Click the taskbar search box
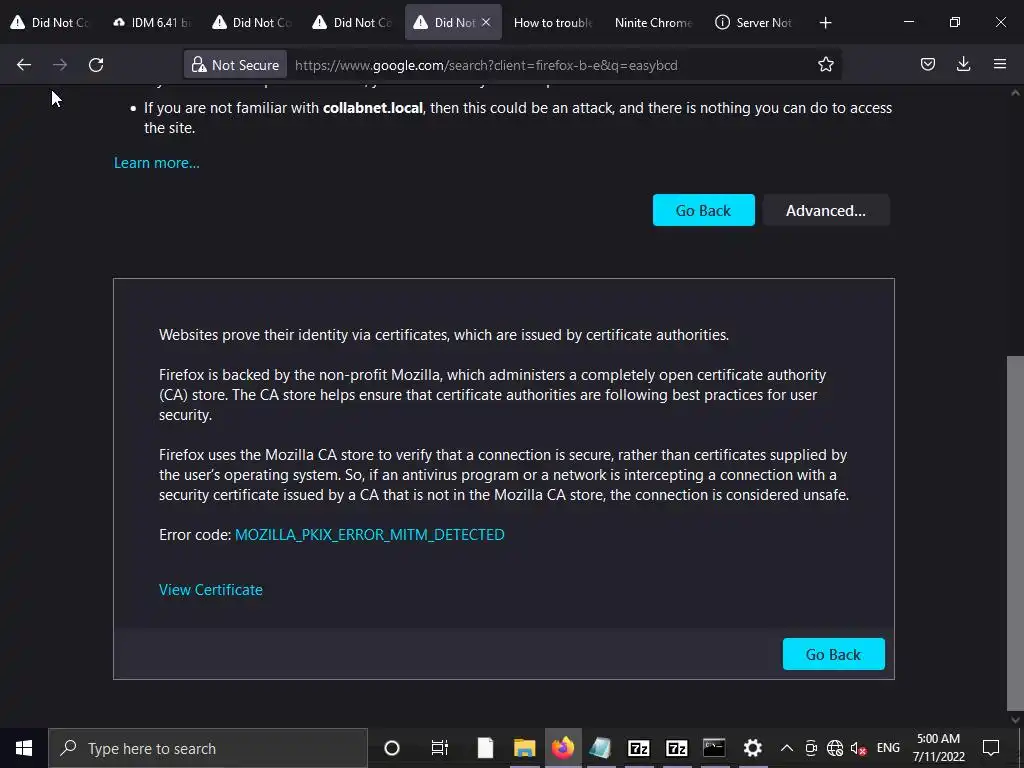 [x=208, y=748]
